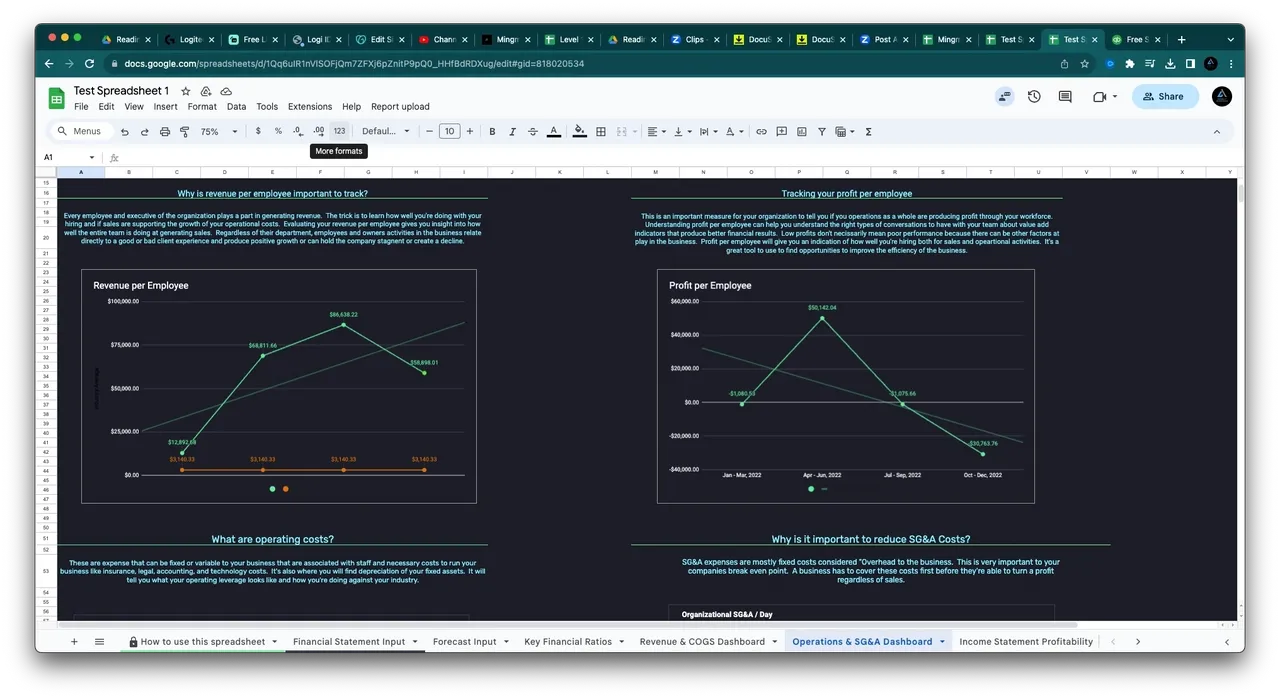Toggle italic formatting
Screen dimensions: 1280x699
tap(512, 131)
